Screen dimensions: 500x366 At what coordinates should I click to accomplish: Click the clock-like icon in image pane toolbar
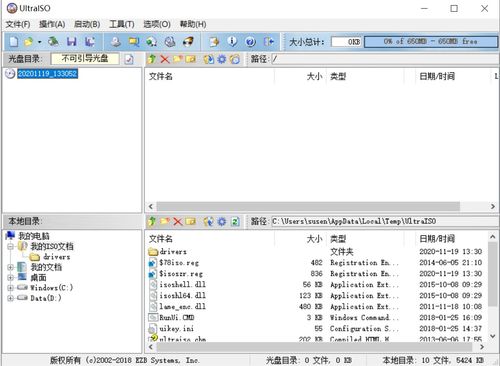[235, 59]
